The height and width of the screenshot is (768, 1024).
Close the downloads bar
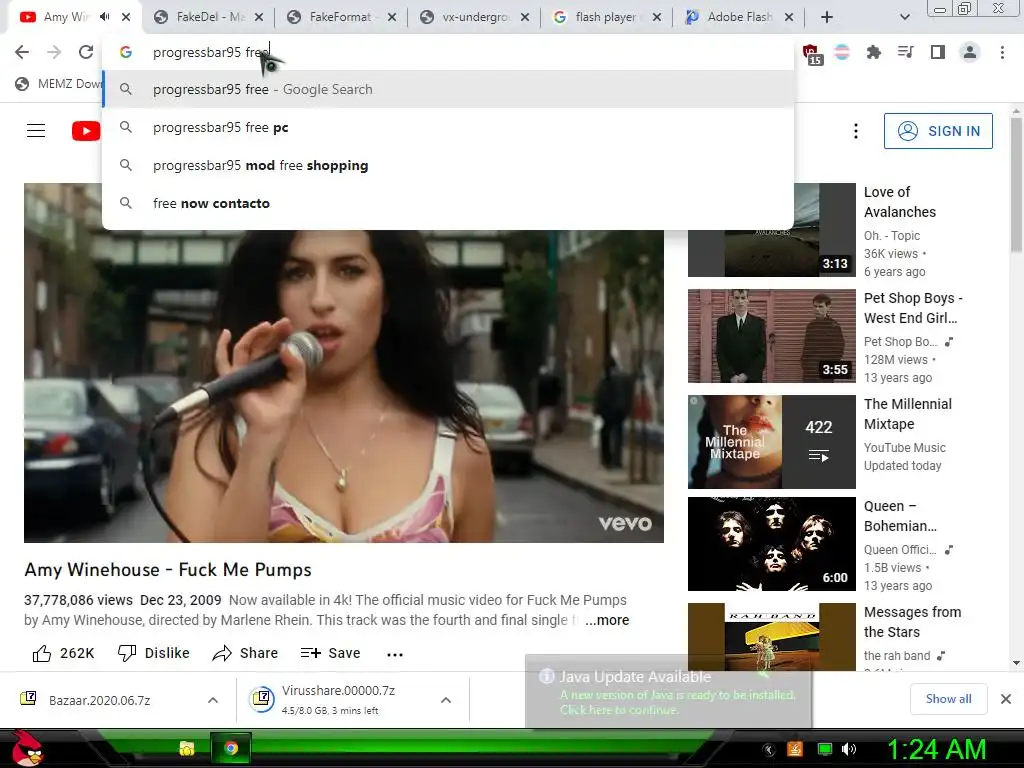(x=1006, y=699)
